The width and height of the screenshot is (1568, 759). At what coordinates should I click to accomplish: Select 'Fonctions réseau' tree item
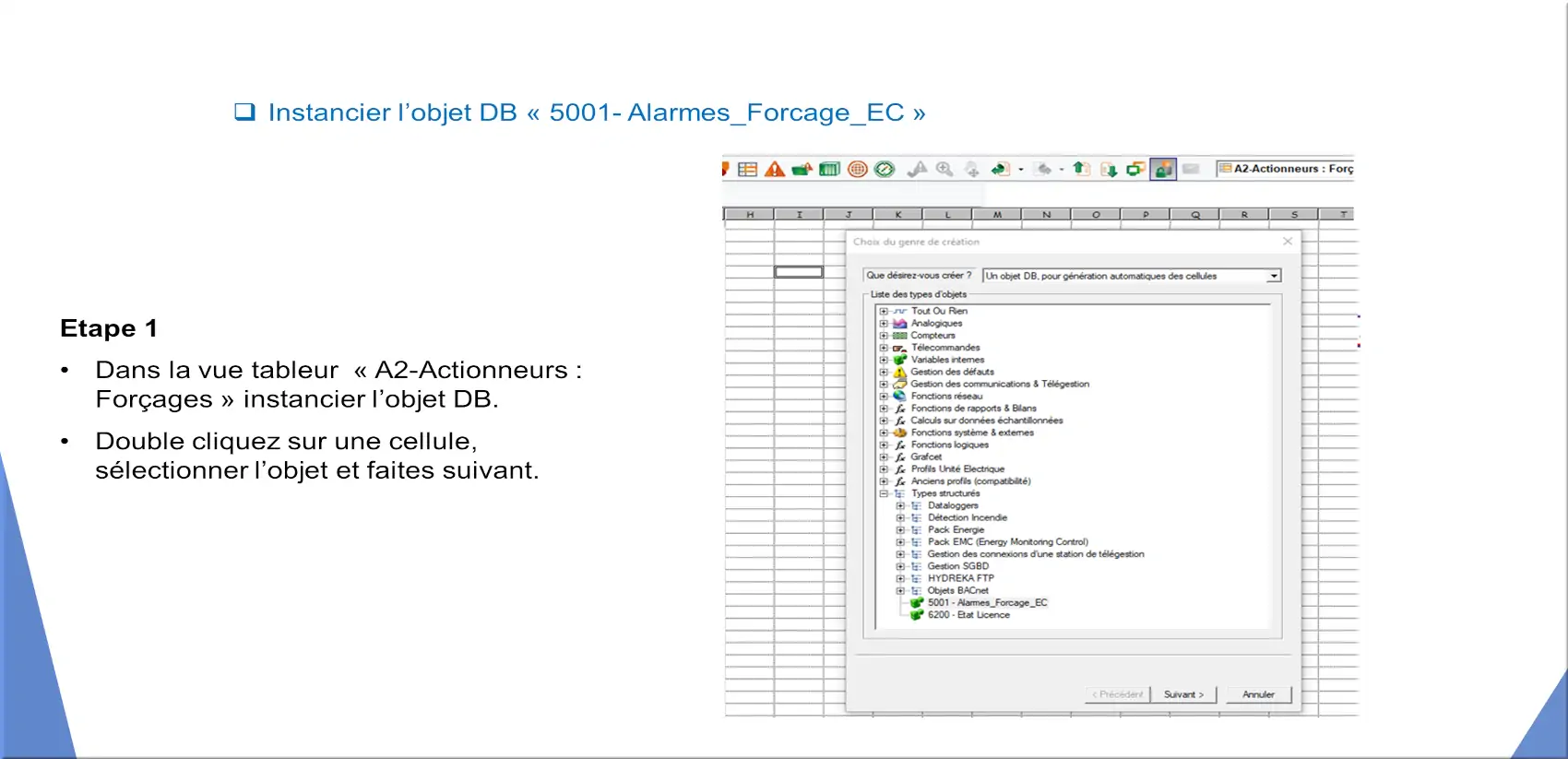coord(946,396)
